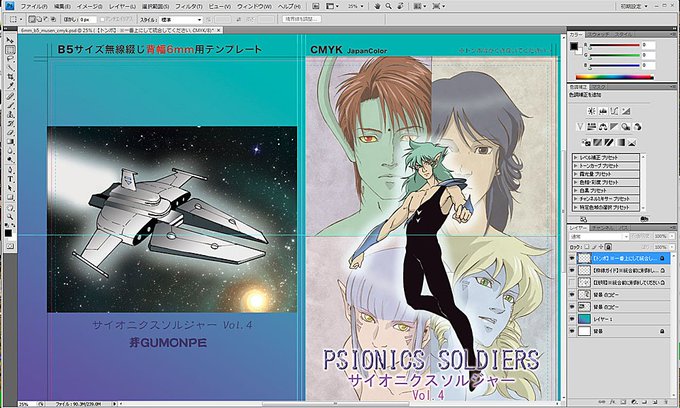Select the Rectangular Marquee tool in toolbox
Viewport: 680px width, 408px height.
[x=10, y=50]
